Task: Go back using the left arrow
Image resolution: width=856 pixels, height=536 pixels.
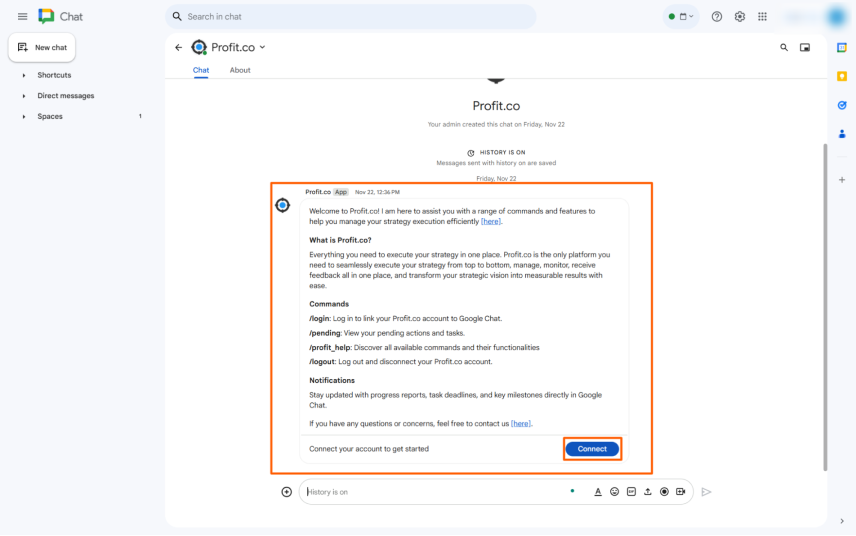Action: tap(179, 47)
